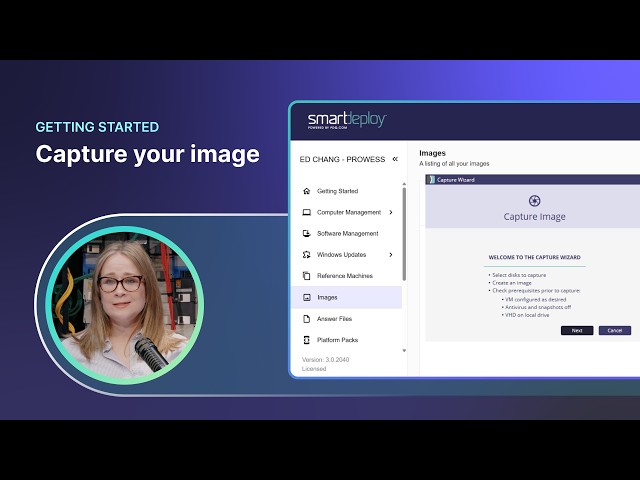The height and width of the screenshot is (480, 640).
Task: Click the 'ED CHANG - PROWESS' account name
Action: (x=342, y=159)
